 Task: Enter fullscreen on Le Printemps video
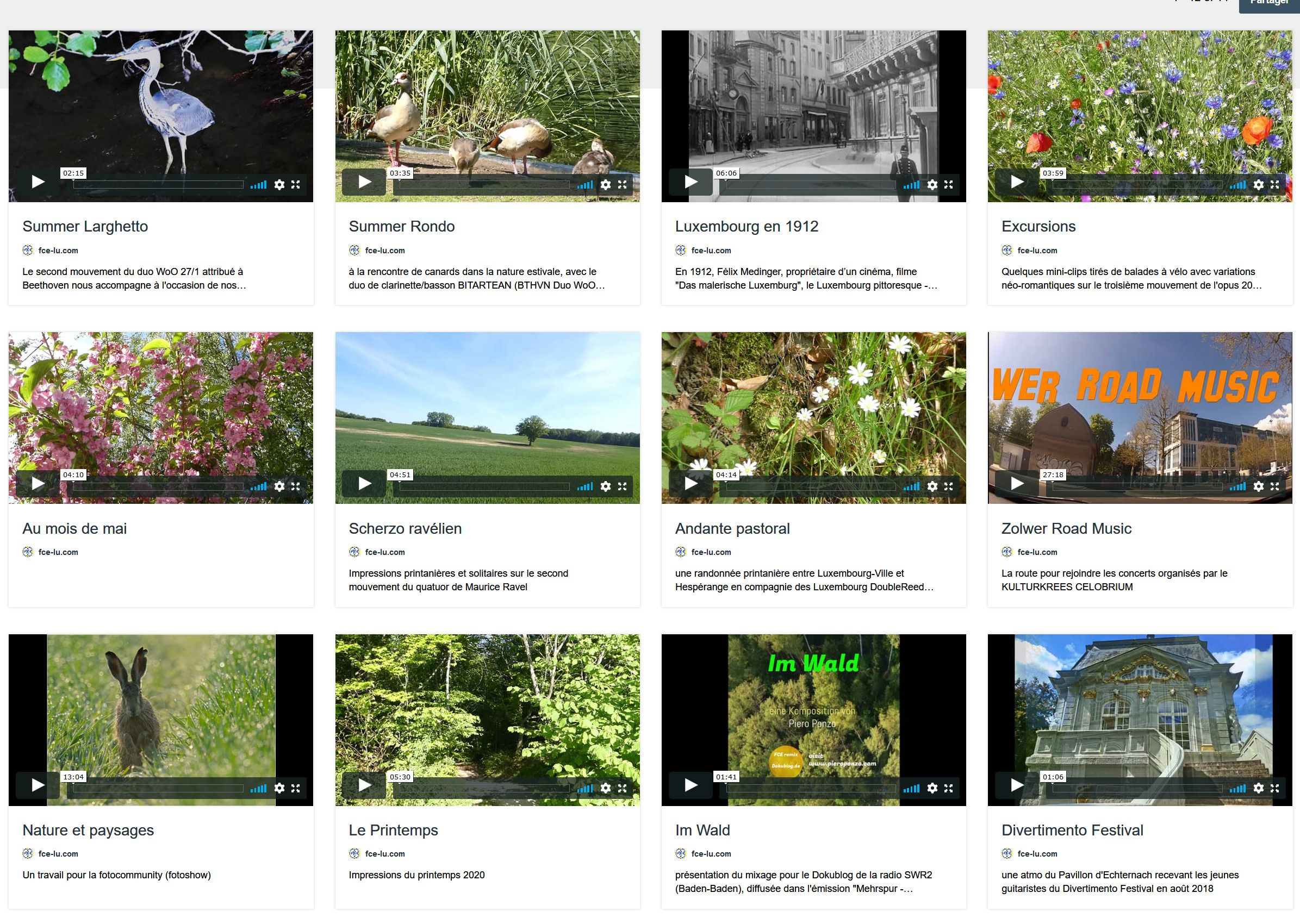[x=622, y=788]
